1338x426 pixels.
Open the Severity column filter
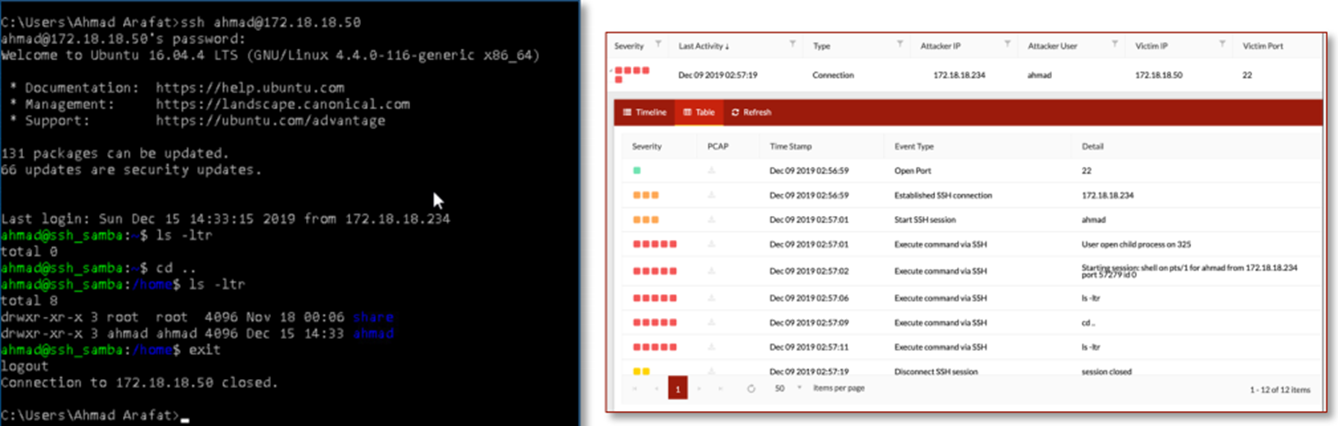657,45
